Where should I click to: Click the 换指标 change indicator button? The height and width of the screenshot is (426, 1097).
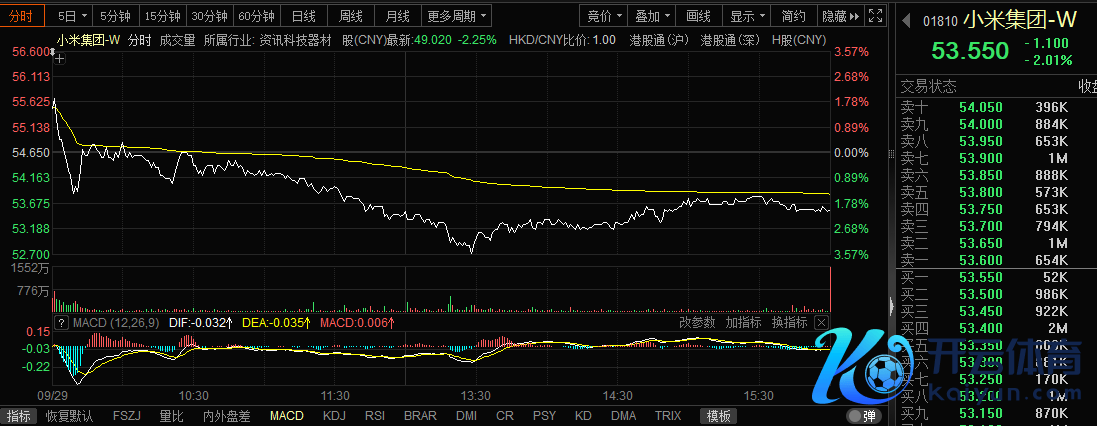tap(789, 323)
